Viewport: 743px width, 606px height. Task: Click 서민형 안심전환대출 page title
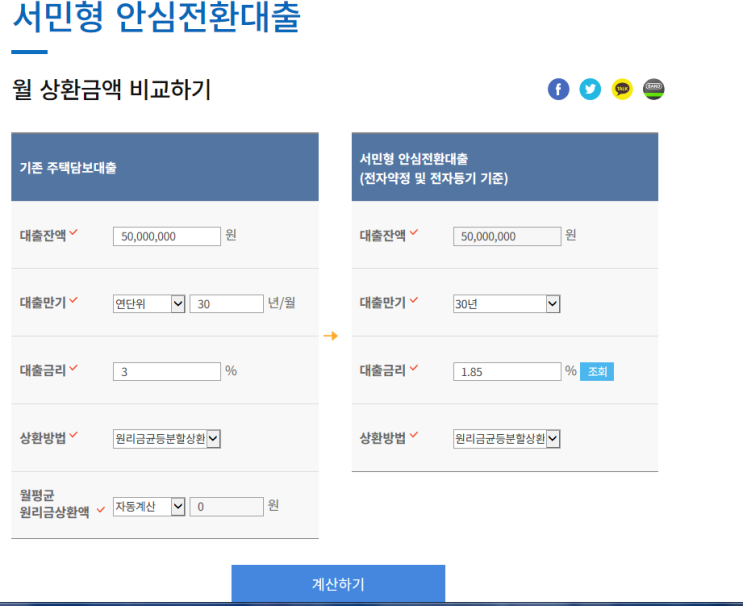point(156,17)
